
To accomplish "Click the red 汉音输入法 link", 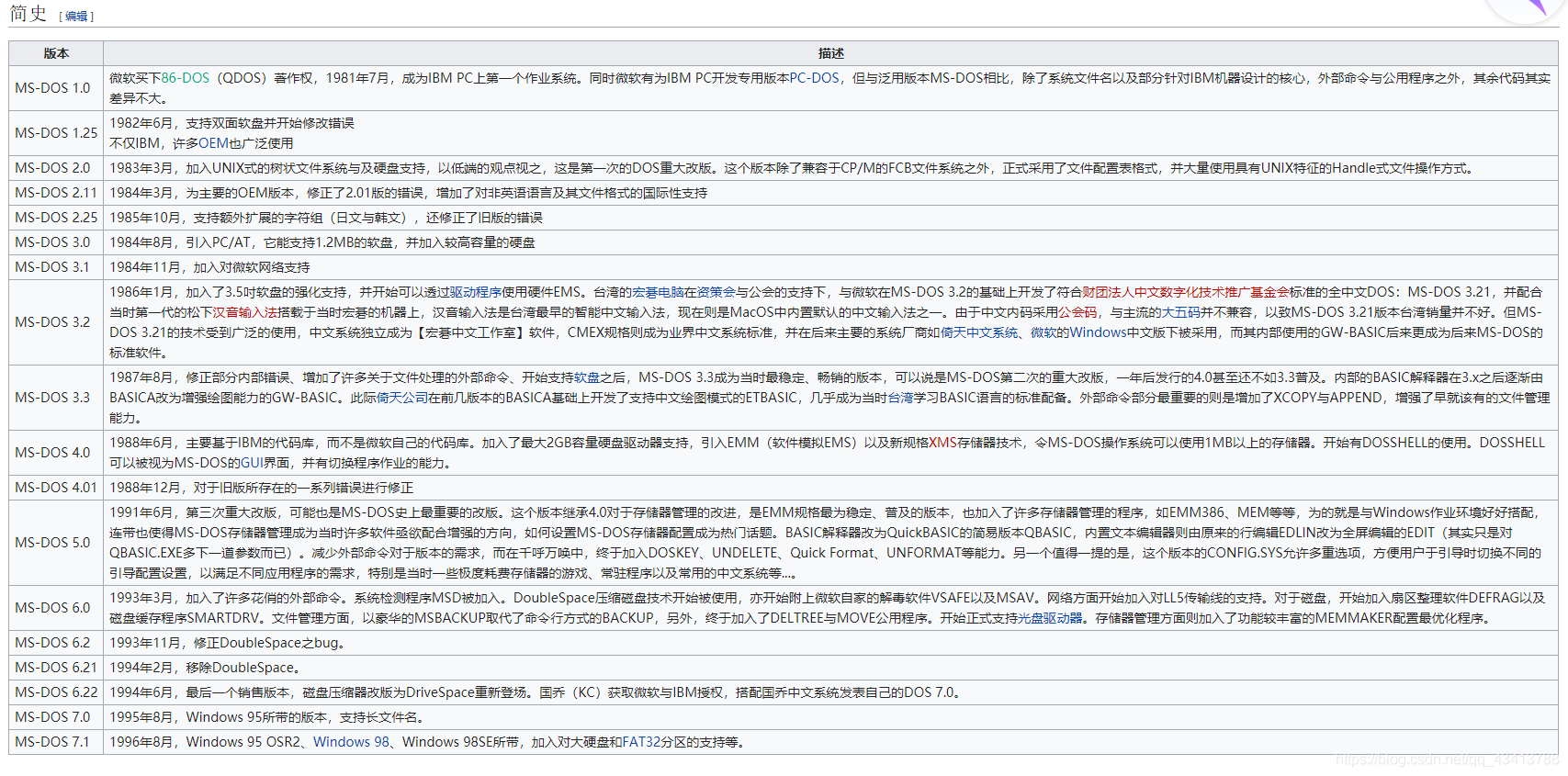I will (x=245, y=312).
